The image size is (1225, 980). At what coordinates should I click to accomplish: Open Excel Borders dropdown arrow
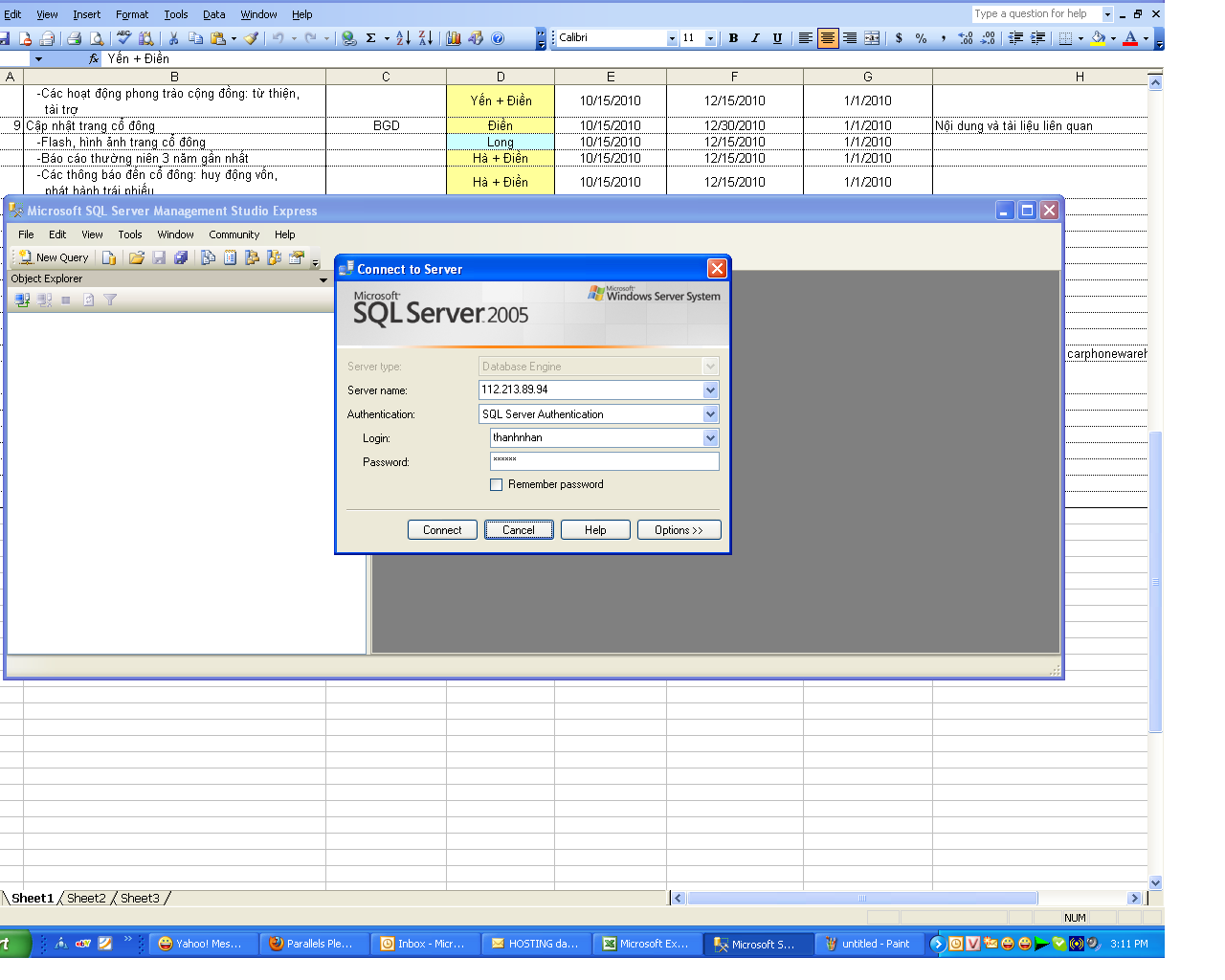click(1080, 38)
